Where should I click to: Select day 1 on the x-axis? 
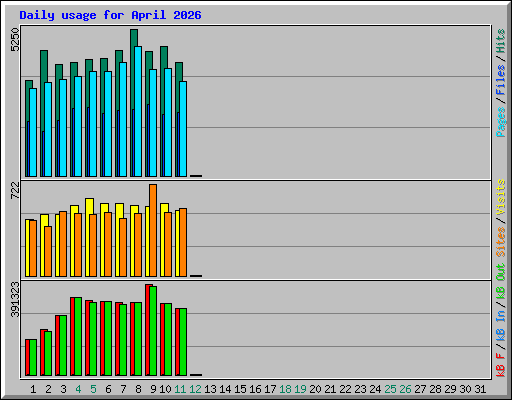(33, 389)
